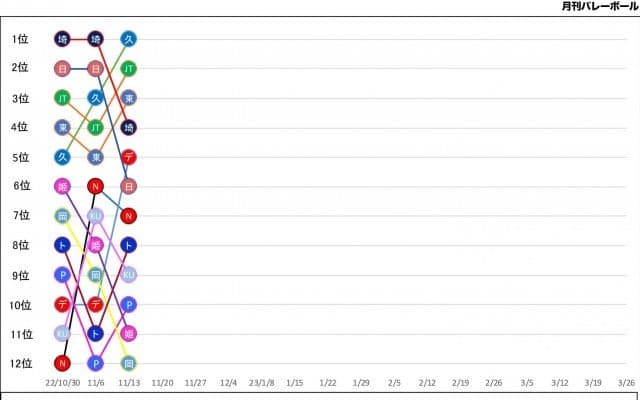
Task: Click the green JT marker at 3位 on 22/10/30
Action: (62, 98)
